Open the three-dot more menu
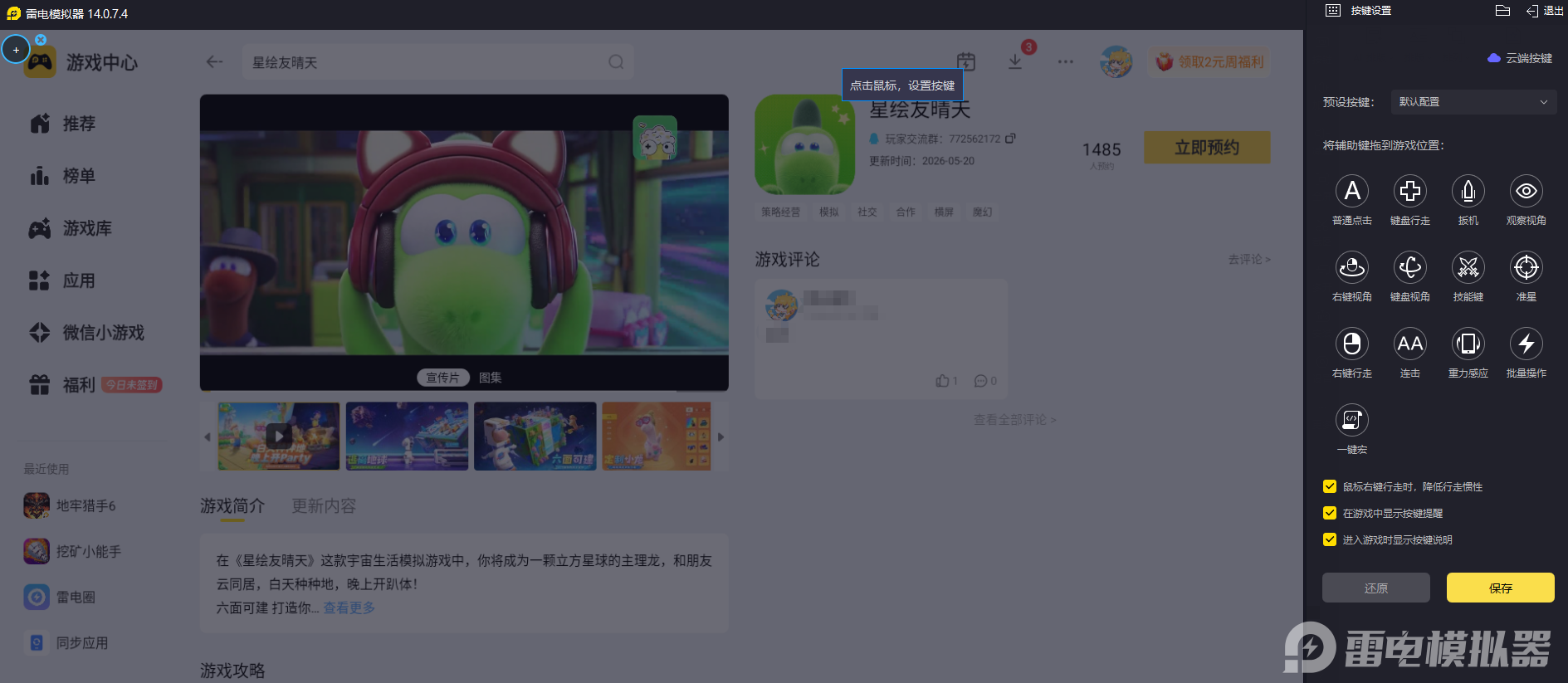This screenshot has height=683, width=1568. click(1066, 61)
